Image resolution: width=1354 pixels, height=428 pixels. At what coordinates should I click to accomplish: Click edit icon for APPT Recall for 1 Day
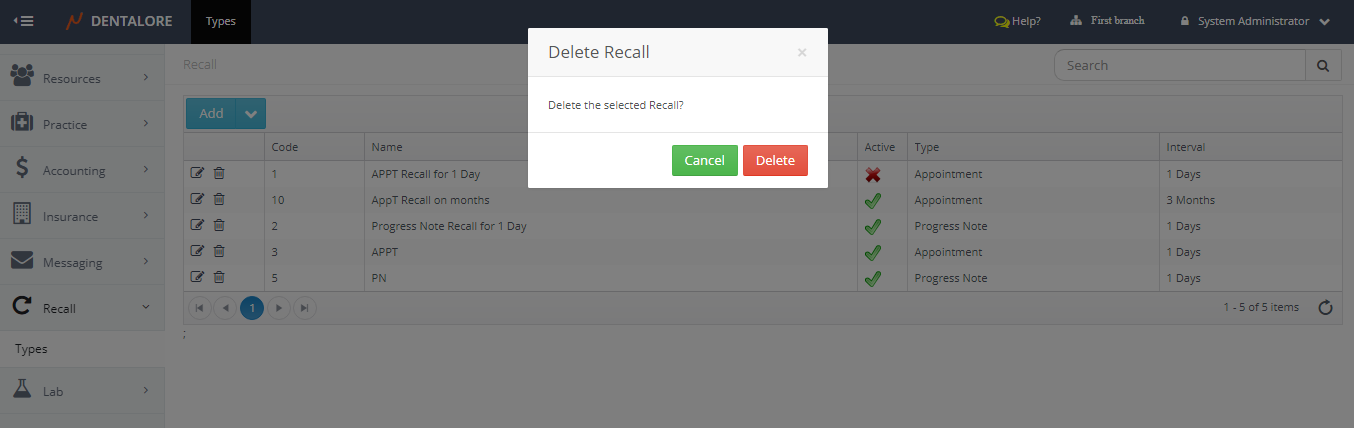197,174
